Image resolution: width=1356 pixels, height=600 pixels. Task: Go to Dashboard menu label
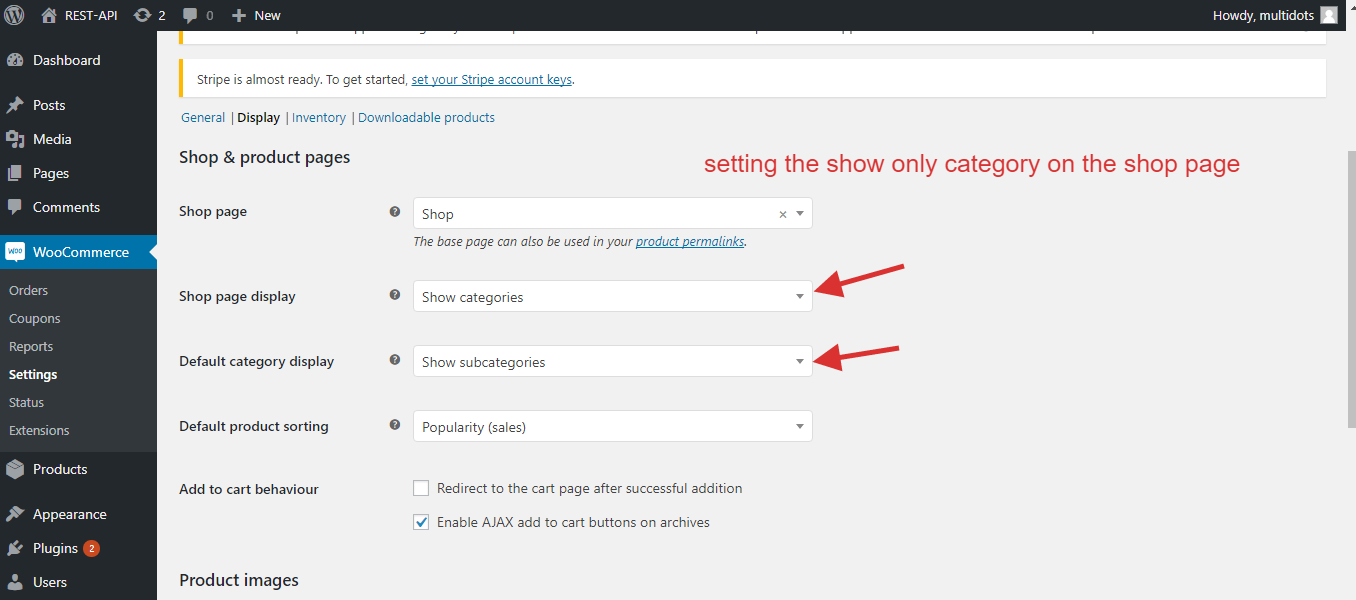point(67,60)
